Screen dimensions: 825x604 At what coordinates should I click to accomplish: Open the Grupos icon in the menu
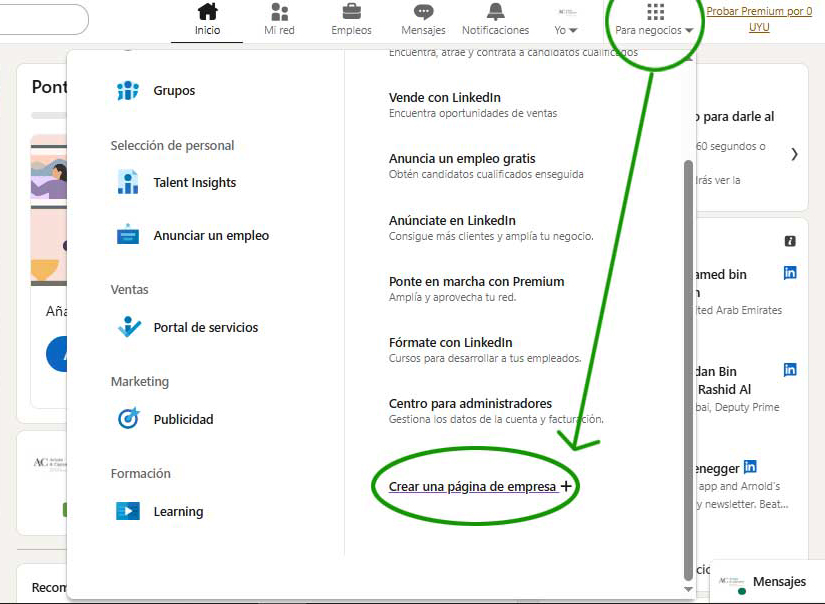click(128, 90)
